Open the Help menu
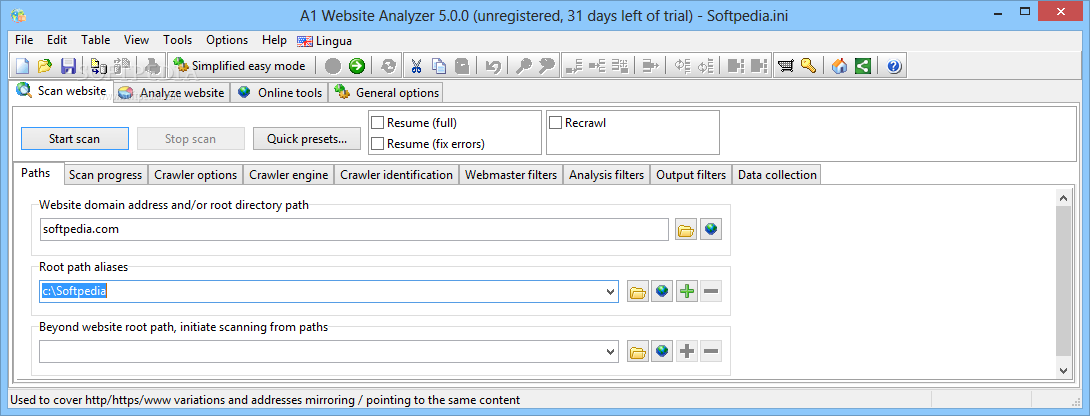The height and width of the screenshot is (416, 1090). point(274,40)
